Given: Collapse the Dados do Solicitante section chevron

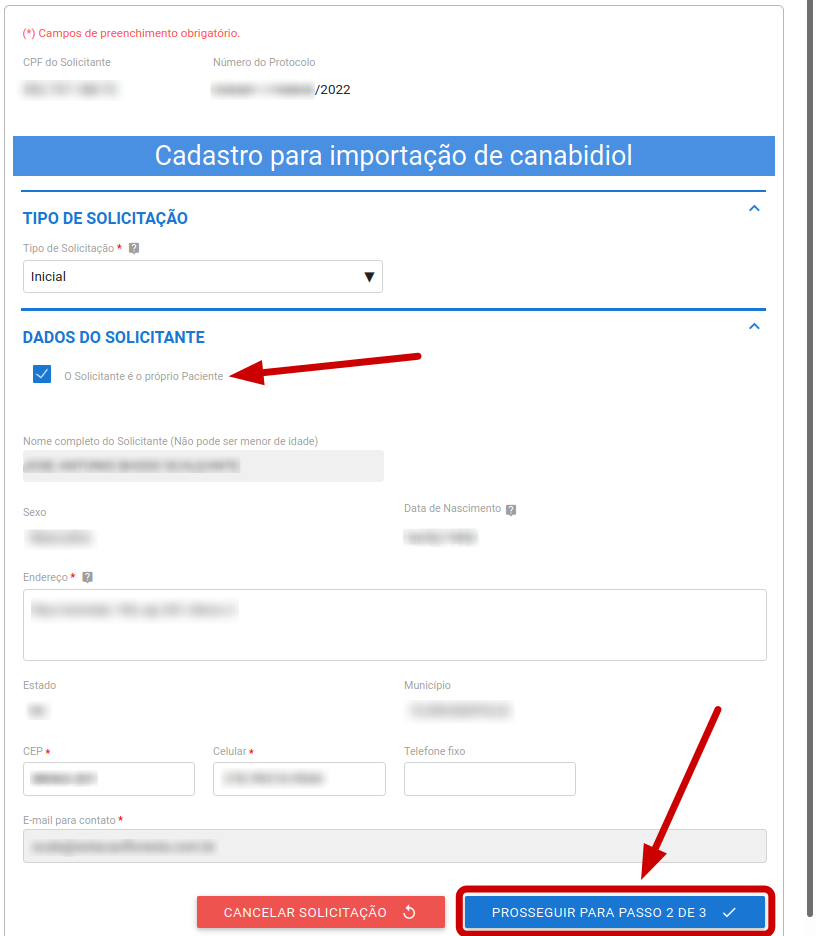Looking at the screenshot, I should point(754,326).
